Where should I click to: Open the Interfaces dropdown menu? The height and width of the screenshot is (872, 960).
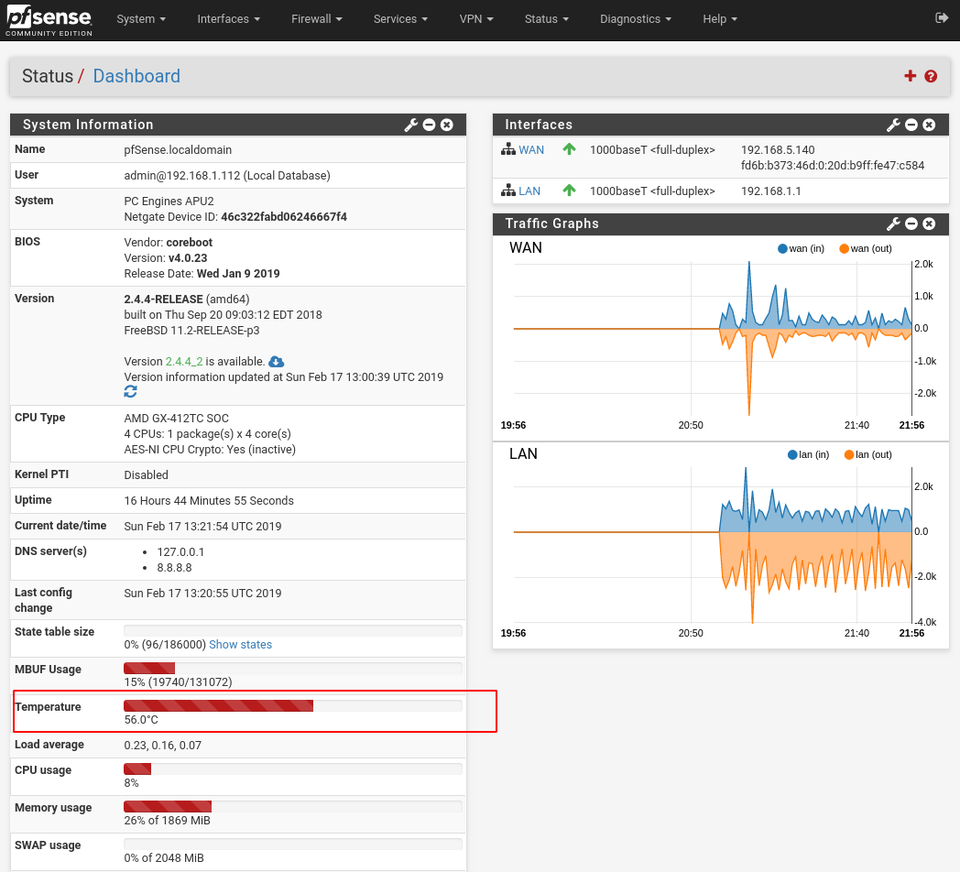coord(228,19)
